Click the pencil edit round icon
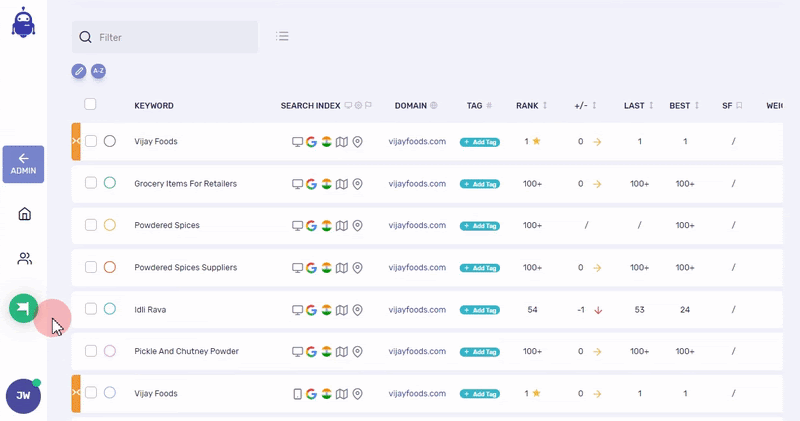800x421 pixels. [x=79, y=71]
